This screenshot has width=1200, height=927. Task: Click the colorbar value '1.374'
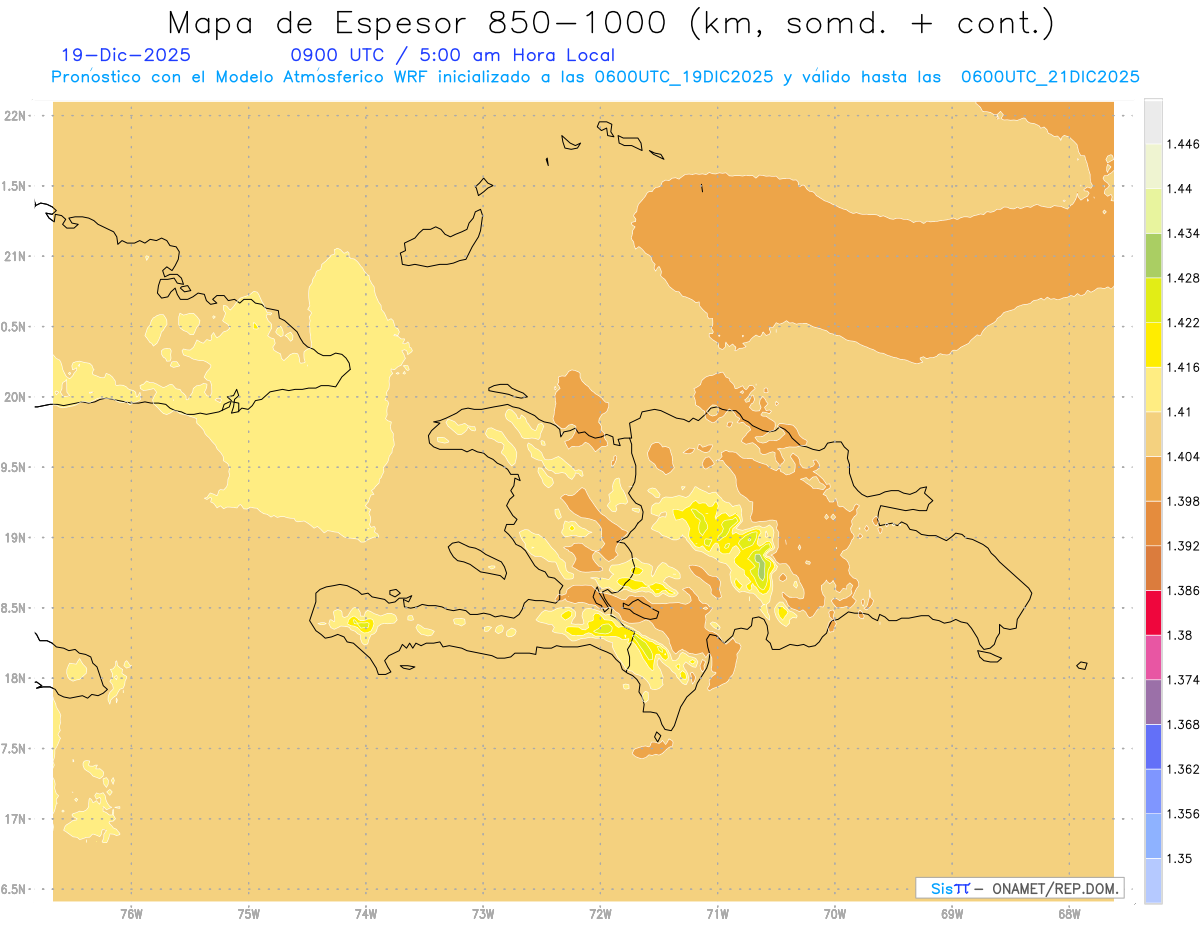[1181, 680]
